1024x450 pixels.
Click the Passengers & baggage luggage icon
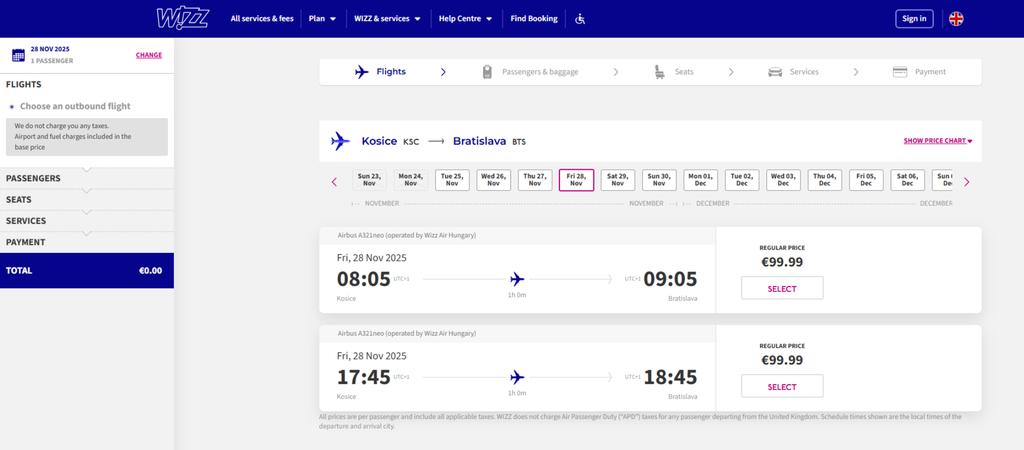[x=486, y=72]
